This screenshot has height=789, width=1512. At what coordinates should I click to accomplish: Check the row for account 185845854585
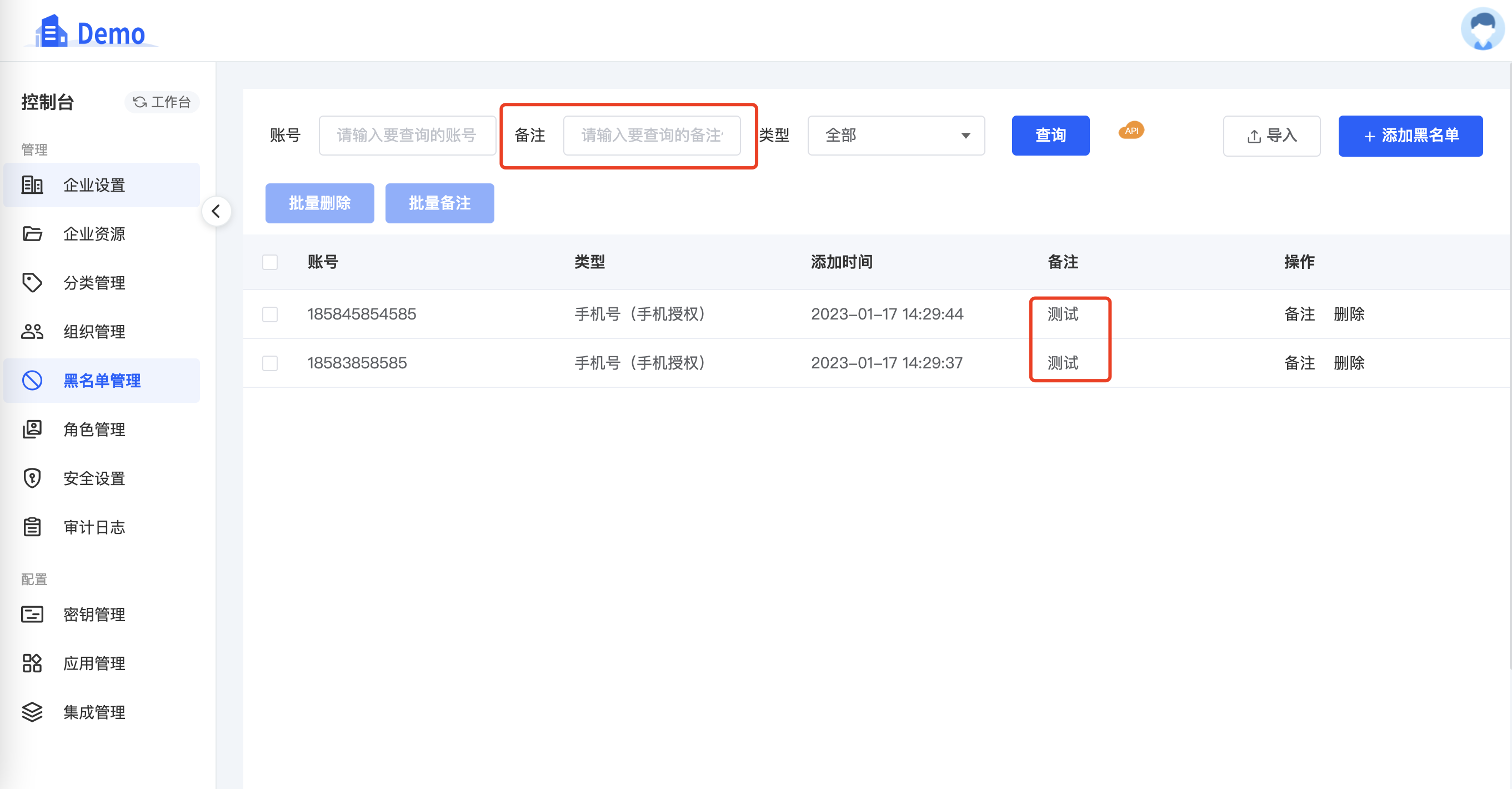pyautogui.click(x=269, y=314)
